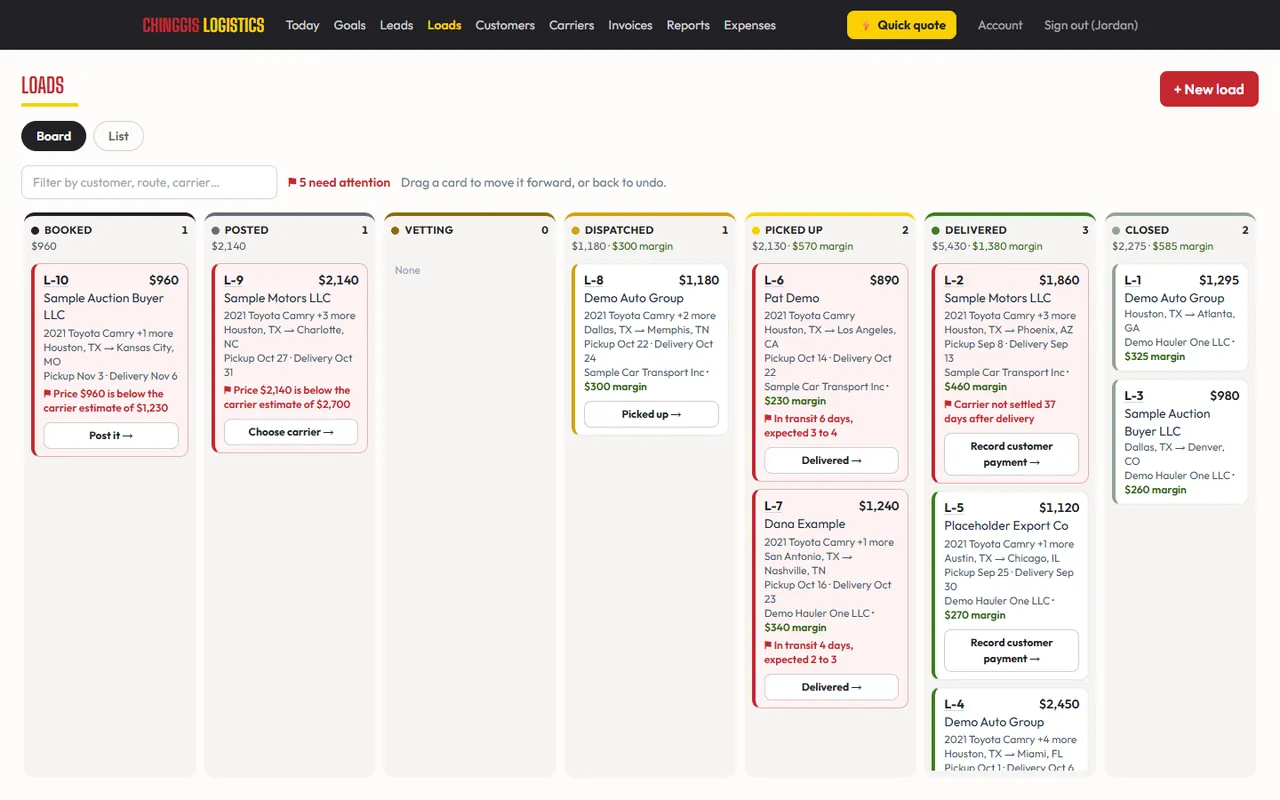Viewport: 1280px width, 800px height.
Task: Open load card L-2 Sample Motors LLC
Action: tap(1011, 373)
